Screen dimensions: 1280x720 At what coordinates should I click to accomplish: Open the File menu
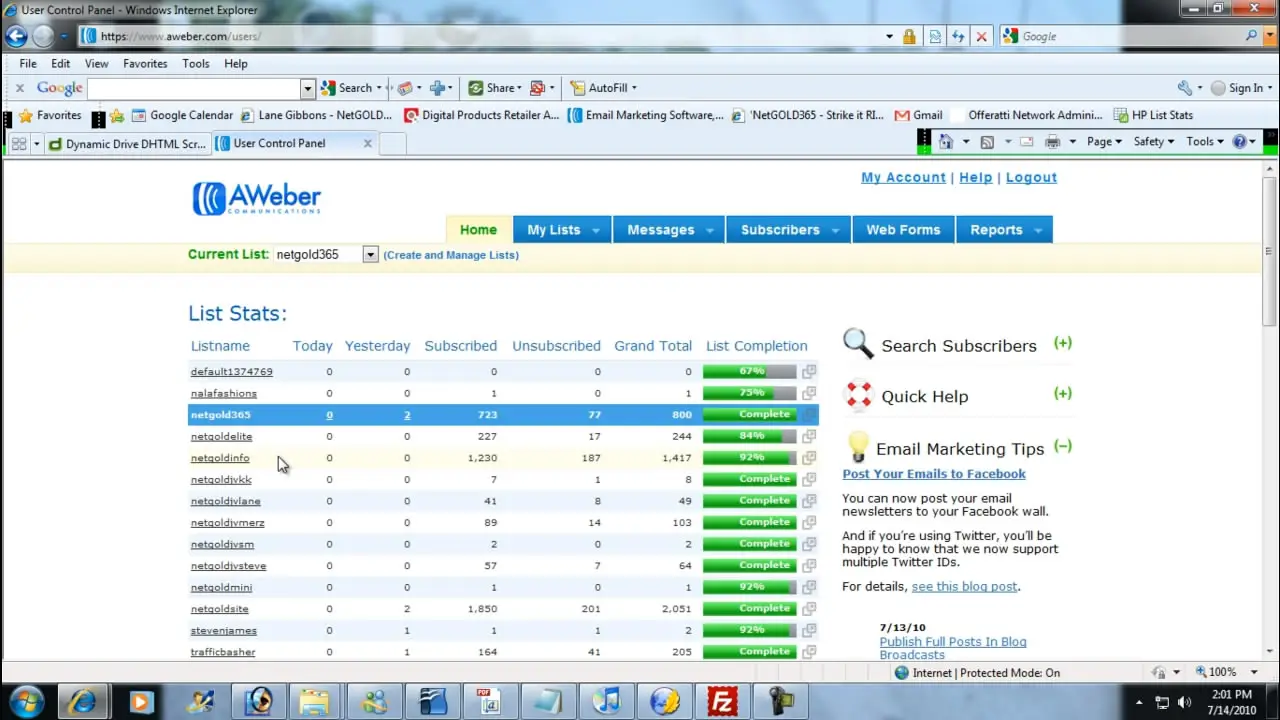click(28, 63)
